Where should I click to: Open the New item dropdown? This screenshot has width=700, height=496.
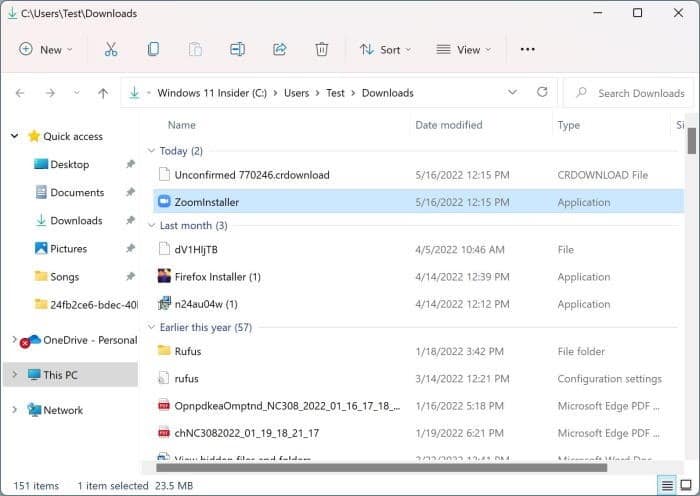[x=46, y=50]
